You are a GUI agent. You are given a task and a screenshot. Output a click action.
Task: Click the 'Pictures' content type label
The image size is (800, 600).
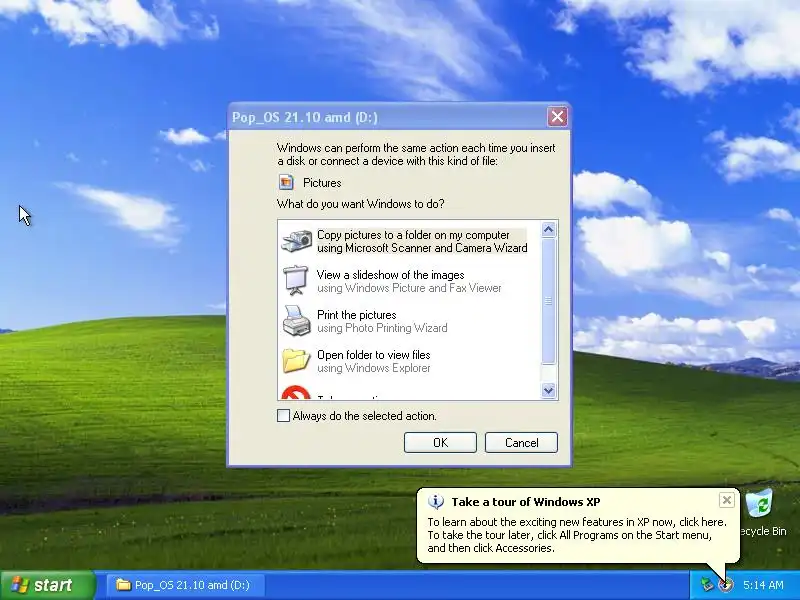[322, 183]
